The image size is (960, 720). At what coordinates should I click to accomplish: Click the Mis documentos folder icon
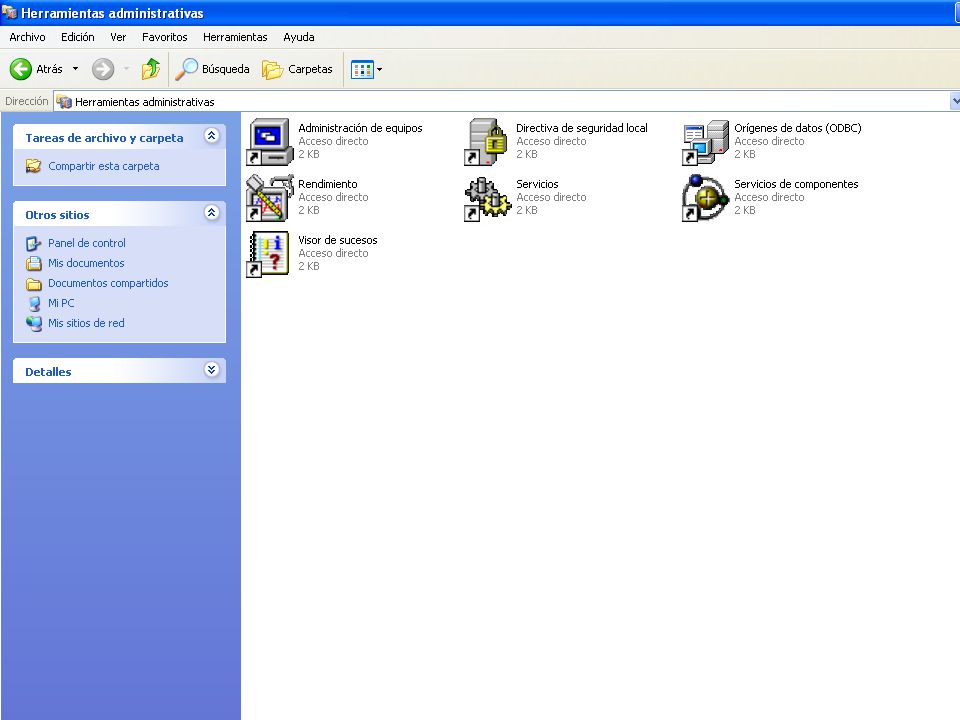[34, 264]
